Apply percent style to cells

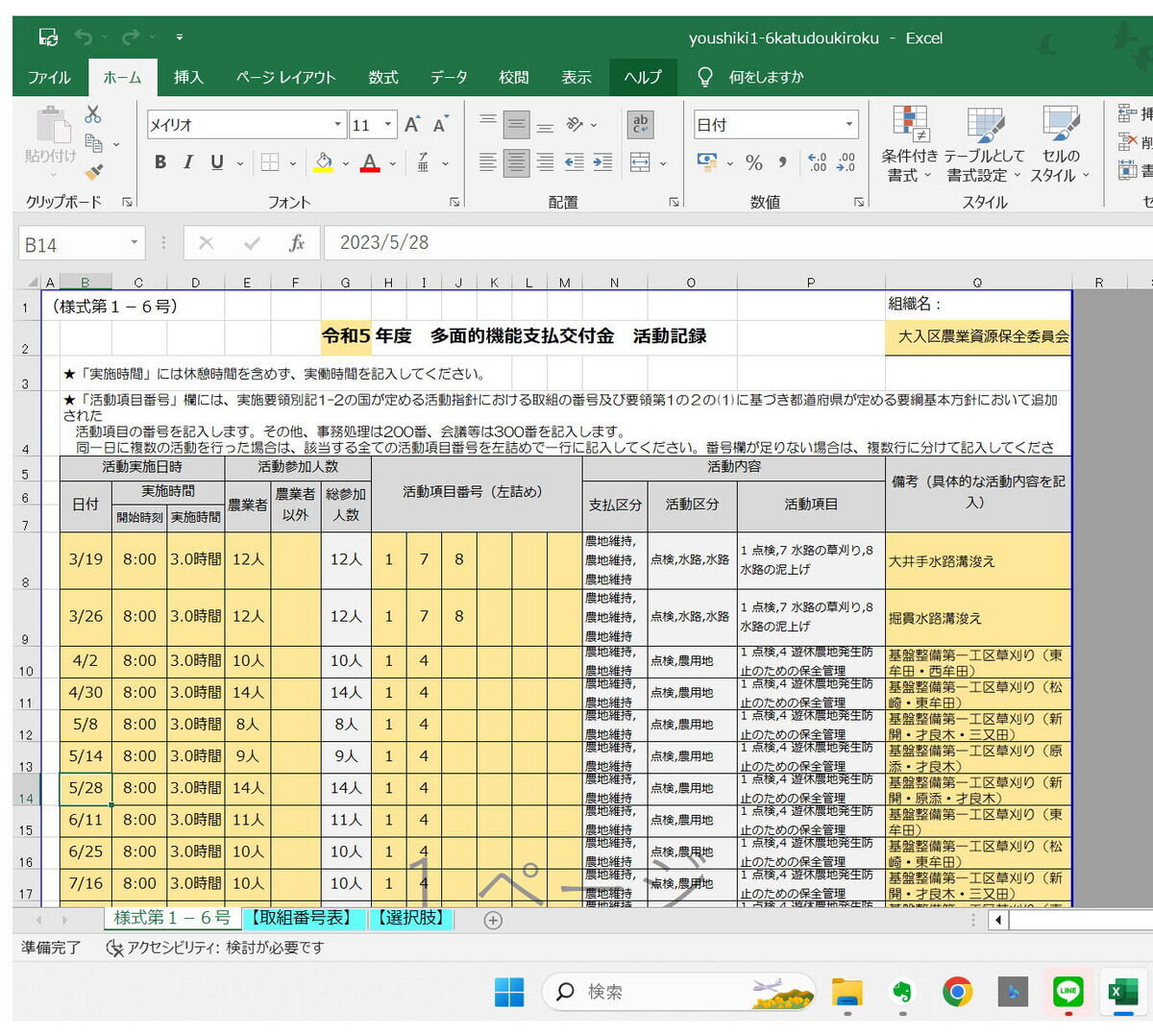[754, 162]
